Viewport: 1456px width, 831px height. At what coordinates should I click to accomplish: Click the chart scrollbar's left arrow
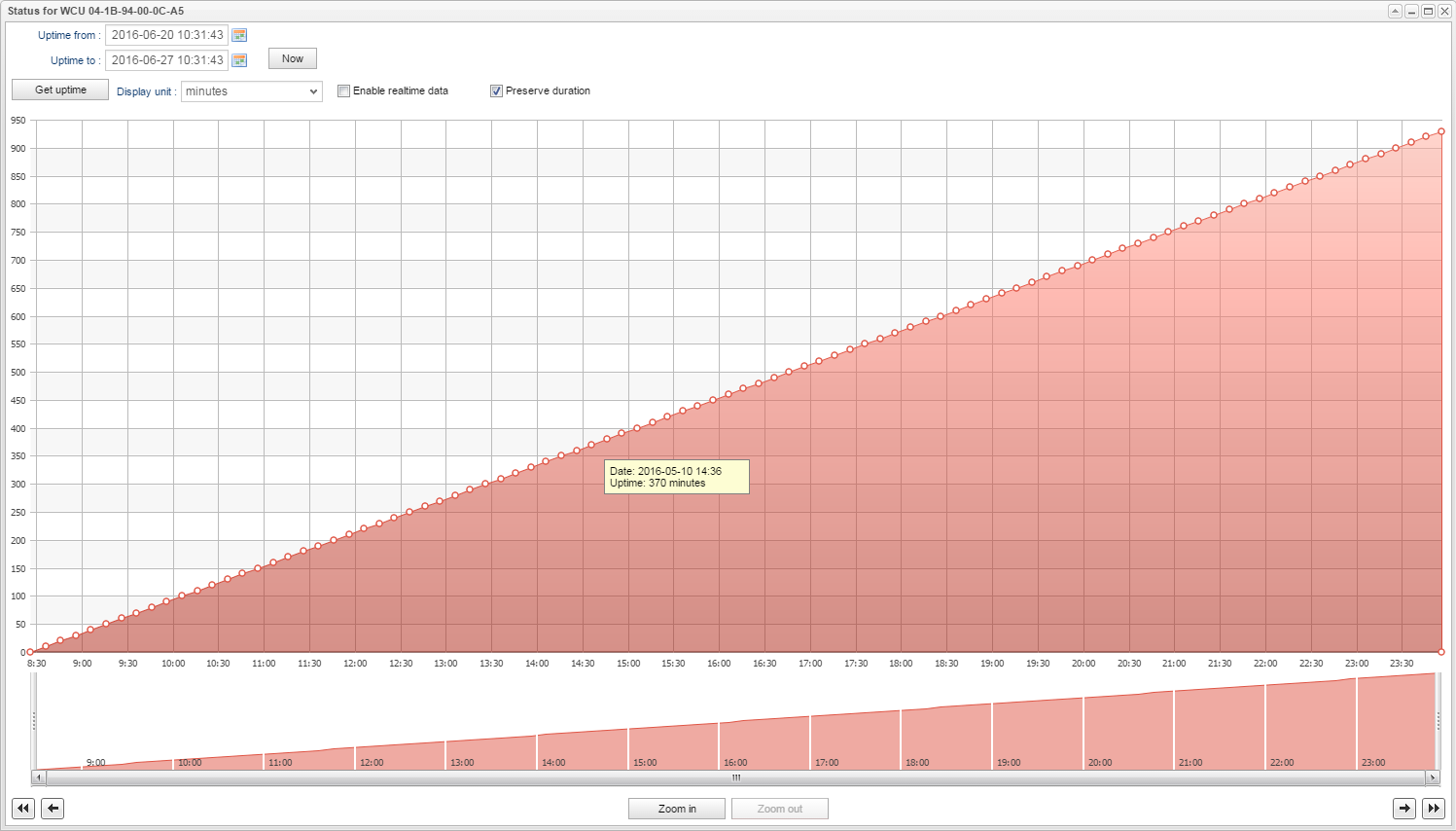[x=39, y=777]
